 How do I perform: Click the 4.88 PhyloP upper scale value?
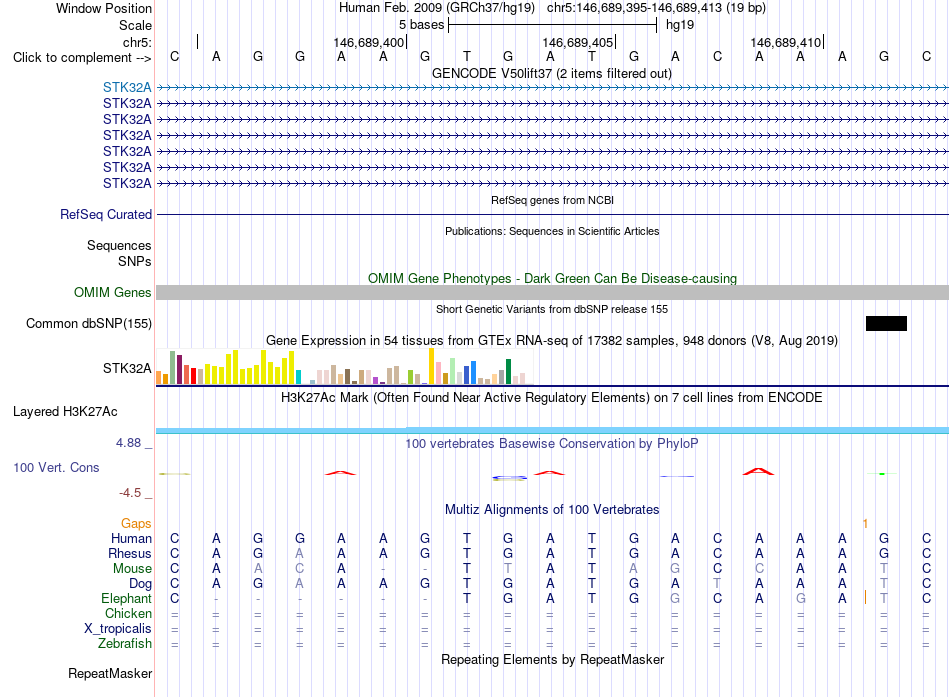pyautogui.click(x=128, y=443)
